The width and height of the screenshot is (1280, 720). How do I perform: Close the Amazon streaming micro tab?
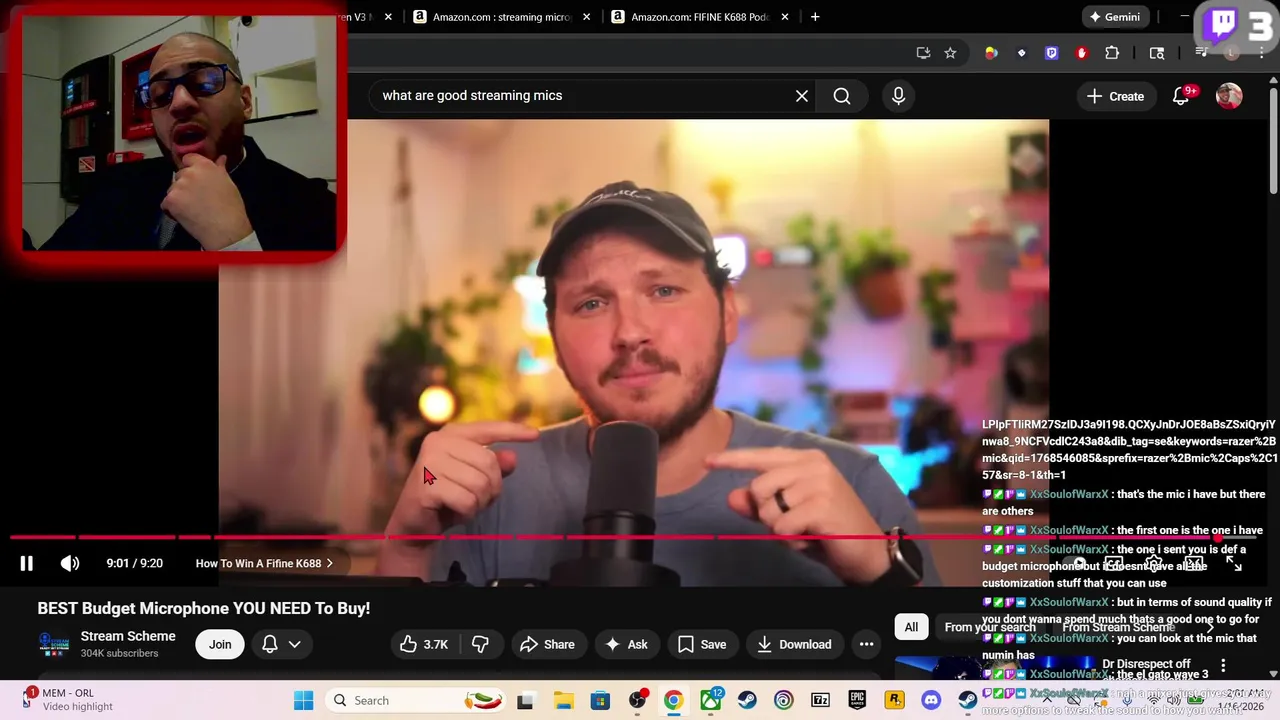pyautogui.click(x=587, y=17)
